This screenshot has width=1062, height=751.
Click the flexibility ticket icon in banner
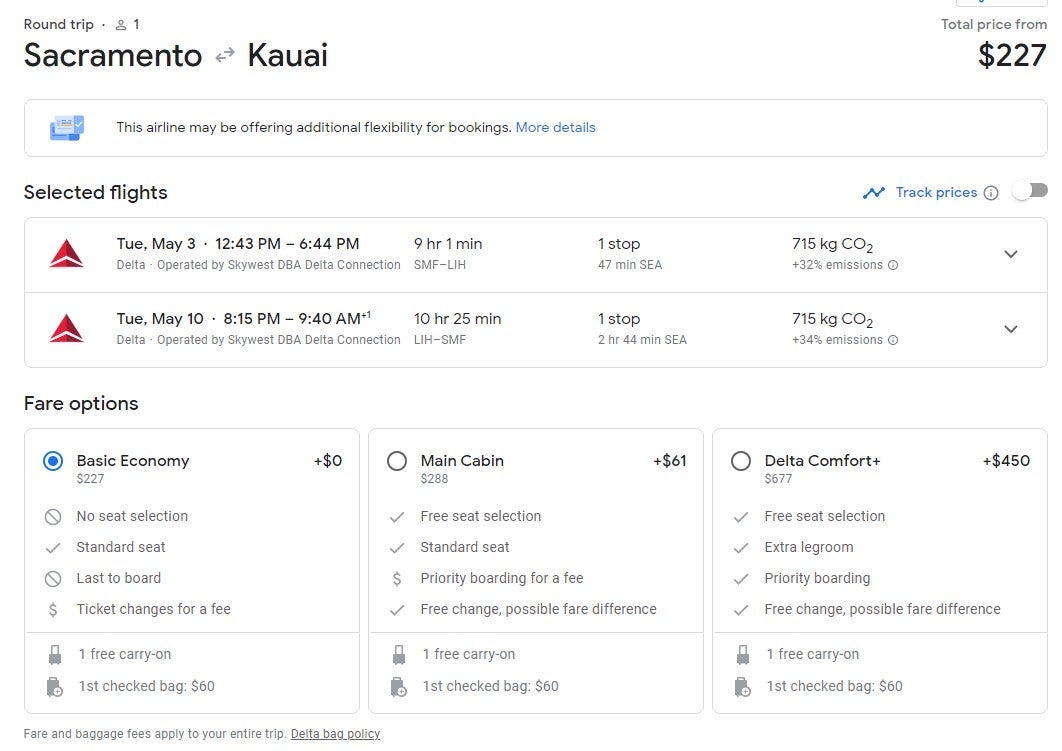[67, 128]
